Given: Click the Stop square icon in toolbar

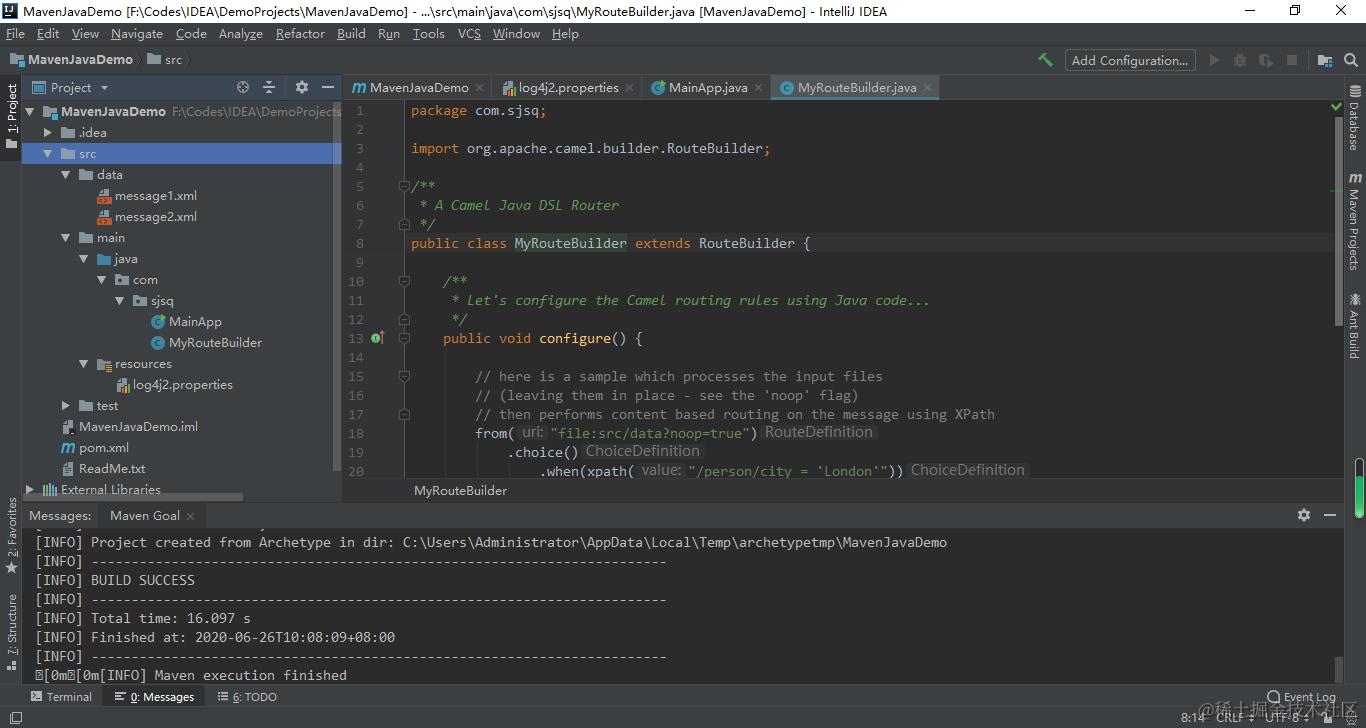Looking at the screenshot, I should (x=1292, y=60).
